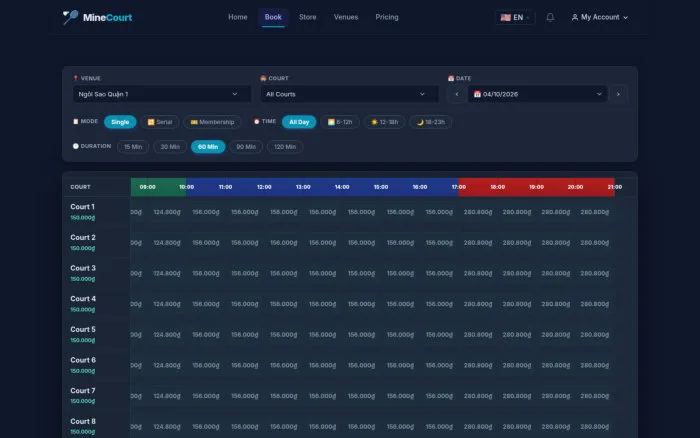This screenshot has height=438, width=700.
Task: Set duration to 90 Min
Action: click(x=246, y=147)
